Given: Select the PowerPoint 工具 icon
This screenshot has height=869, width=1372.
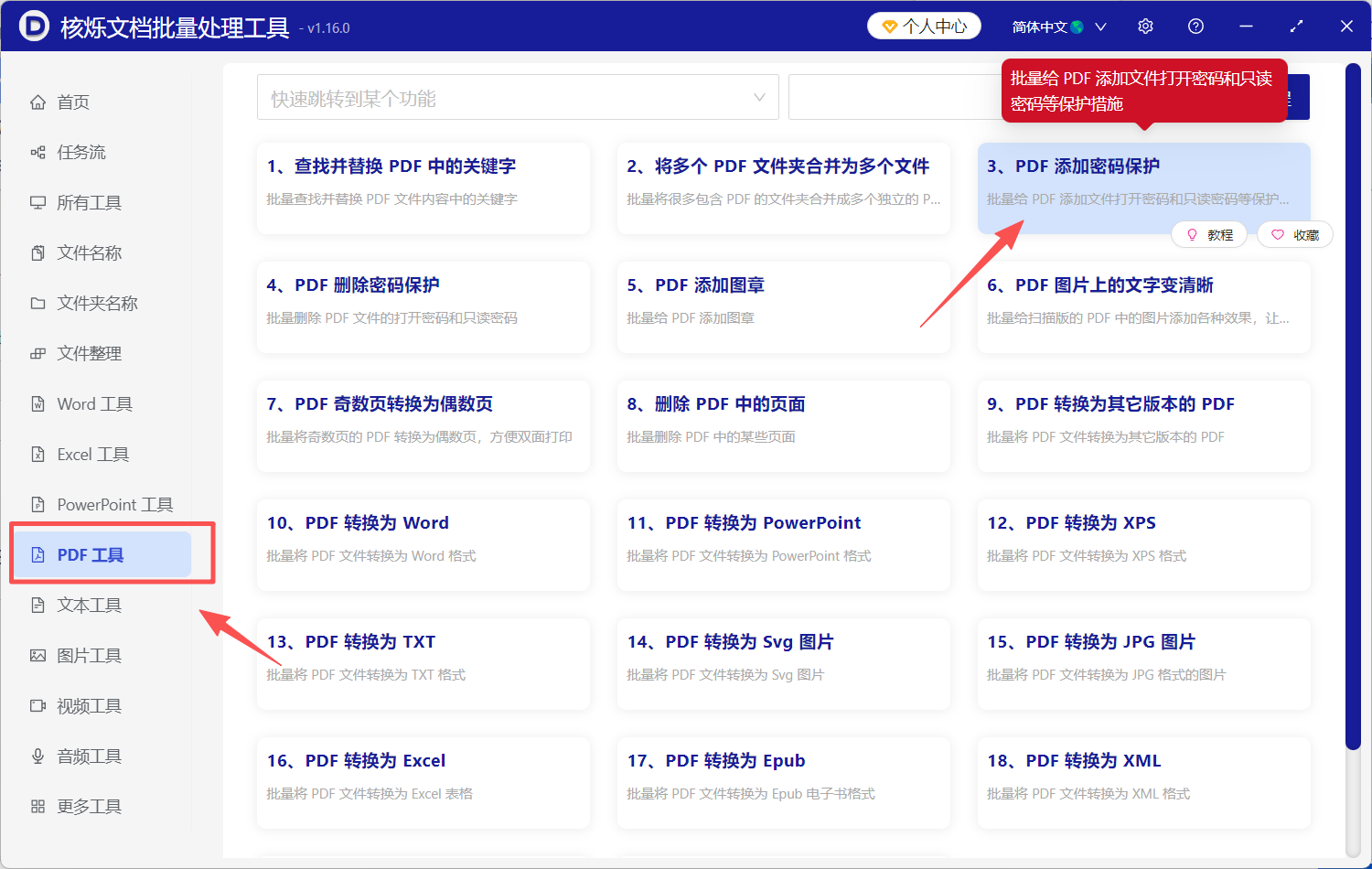Looking at the screenshot, I should click(x=38, y=504).
